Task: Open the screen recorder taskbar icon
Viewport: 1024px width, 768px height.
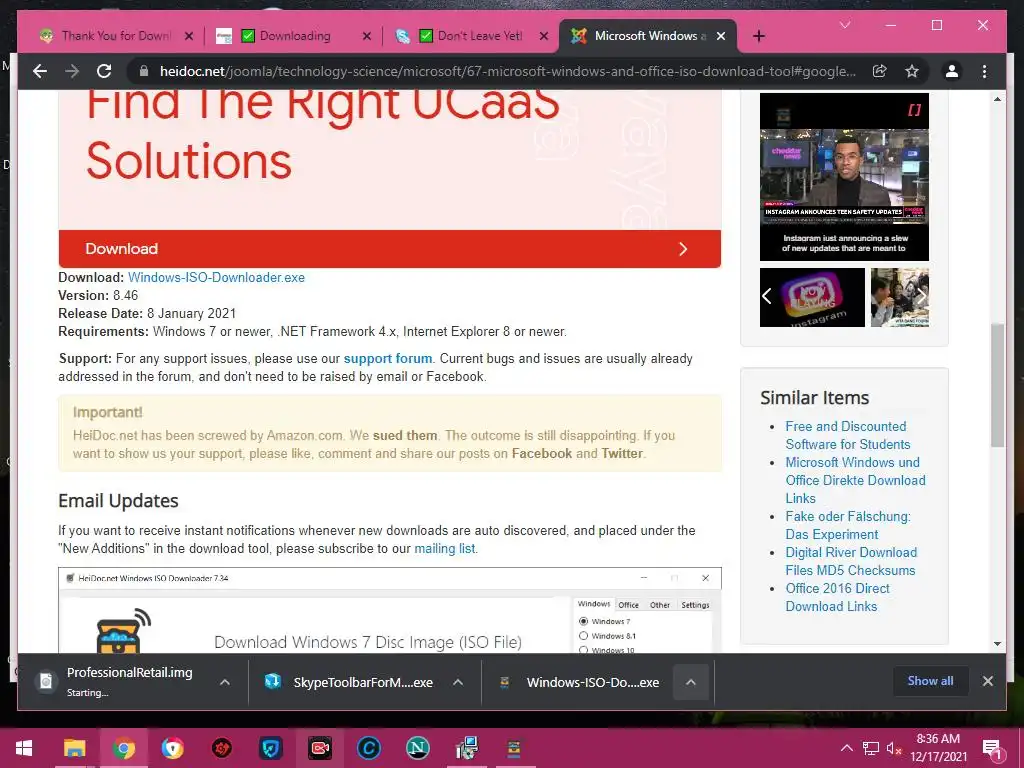Action: coord(319,748)
